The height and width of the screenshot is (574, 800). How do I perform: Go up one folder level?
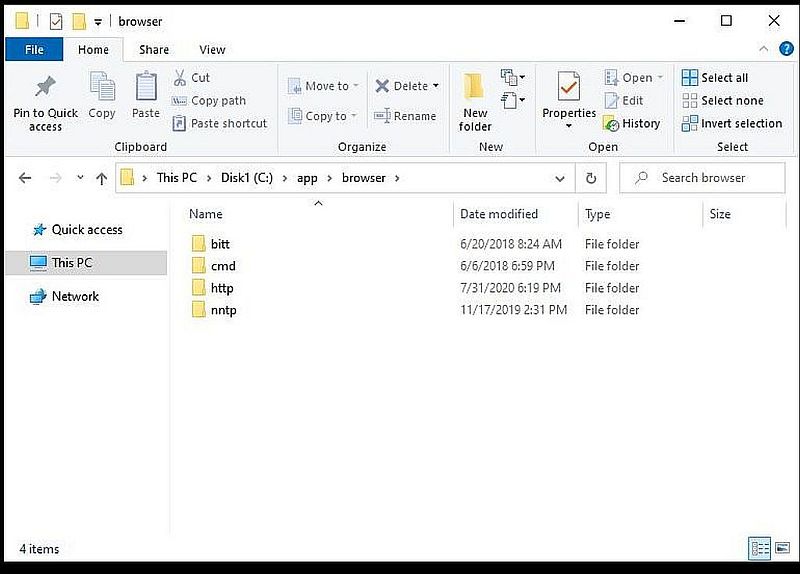pos(102,178)
